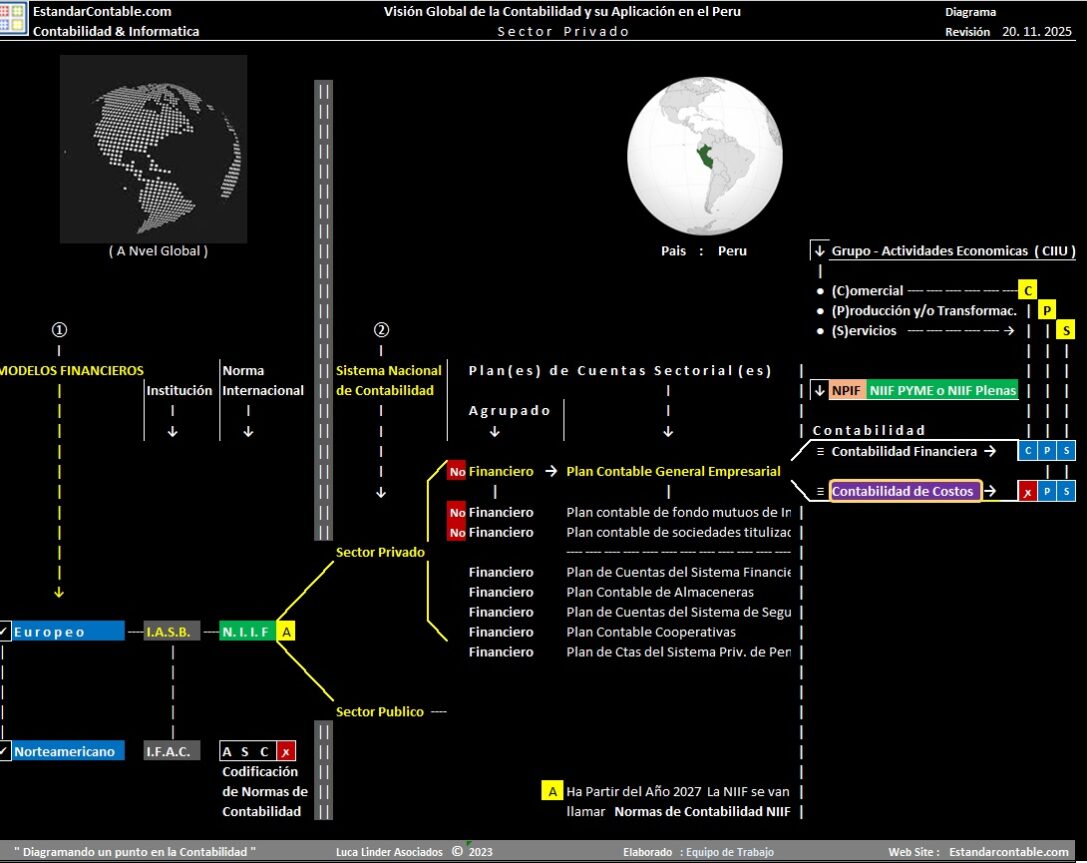Click the yellow S box for Servicios
This screenshot has height=863, width=1087.
coord(1066,331)
